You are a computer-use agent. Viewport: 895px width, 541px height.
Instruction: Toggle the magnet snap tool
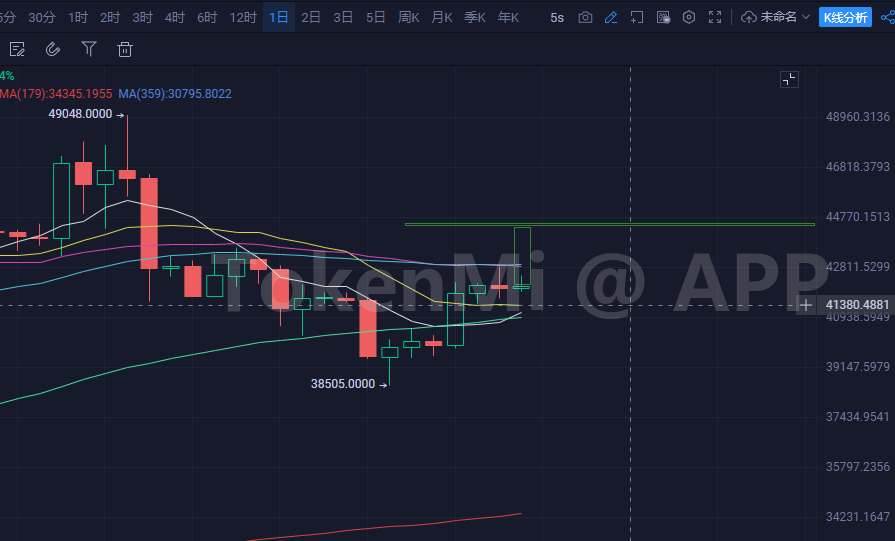pyautogui.click(x=53, y=49)
